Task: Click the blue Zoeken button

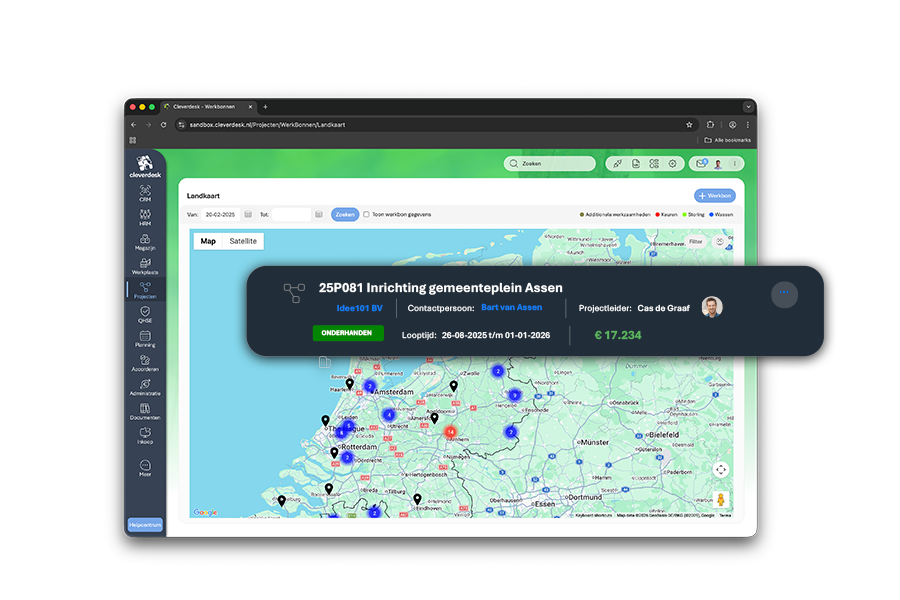Action: point(345,214)
